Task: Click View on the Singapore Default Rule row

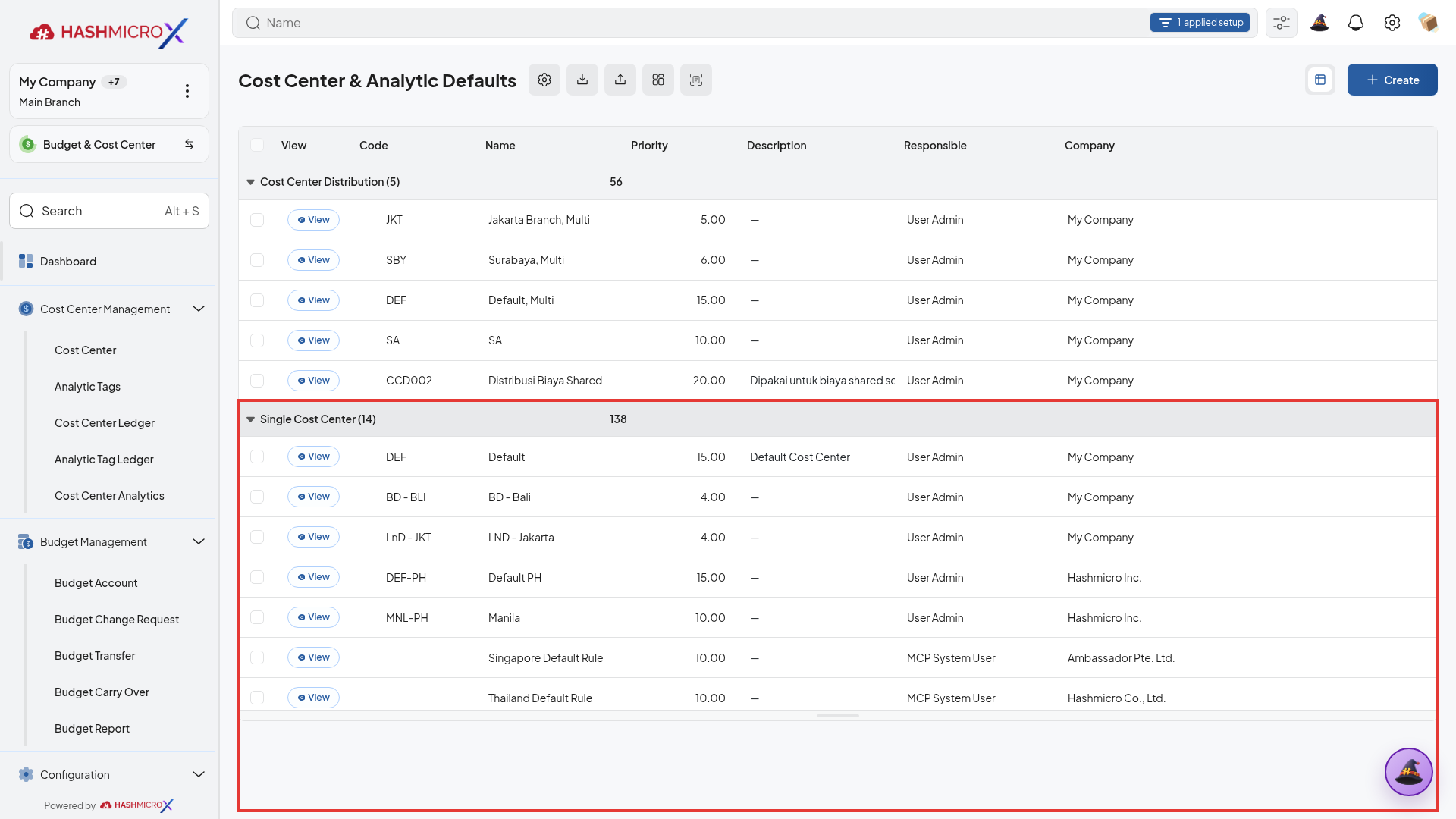Action: pos(313,657)
